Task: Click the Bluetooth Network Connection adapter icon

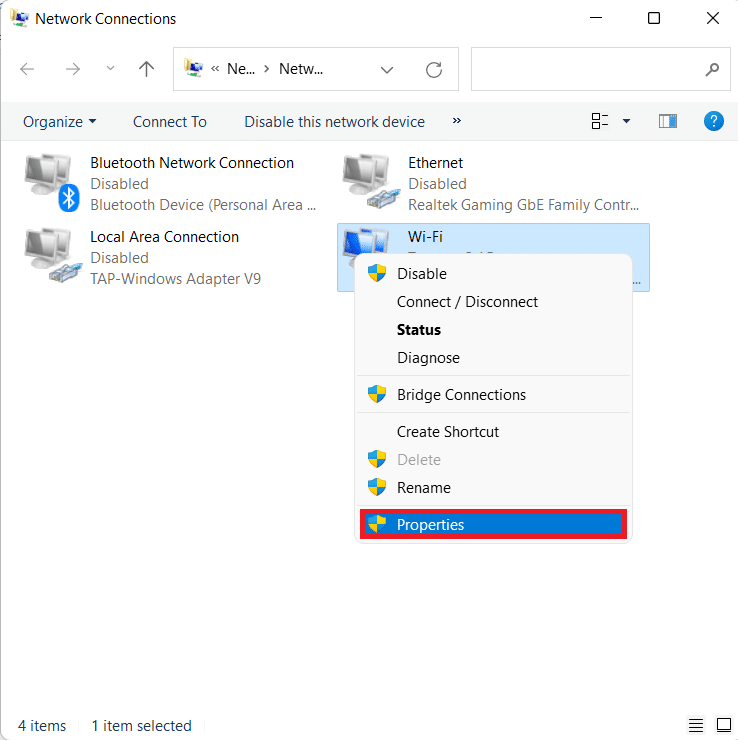Action: tap(52, 183)
